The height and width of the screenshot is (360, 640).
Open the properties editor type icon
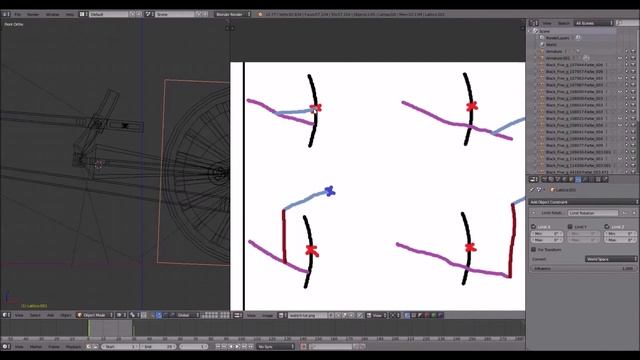pyautogui.click(x=533, y=180)
